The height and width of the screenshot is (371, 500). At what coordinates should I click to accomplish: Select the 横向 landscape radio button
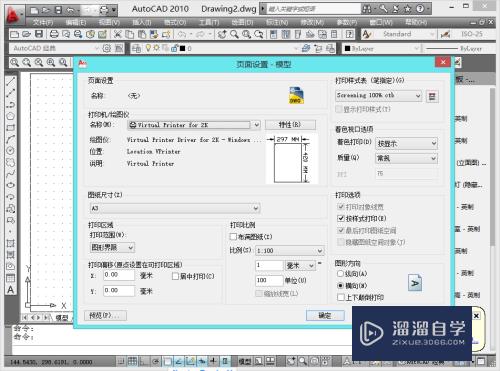[x=340, y=285]
